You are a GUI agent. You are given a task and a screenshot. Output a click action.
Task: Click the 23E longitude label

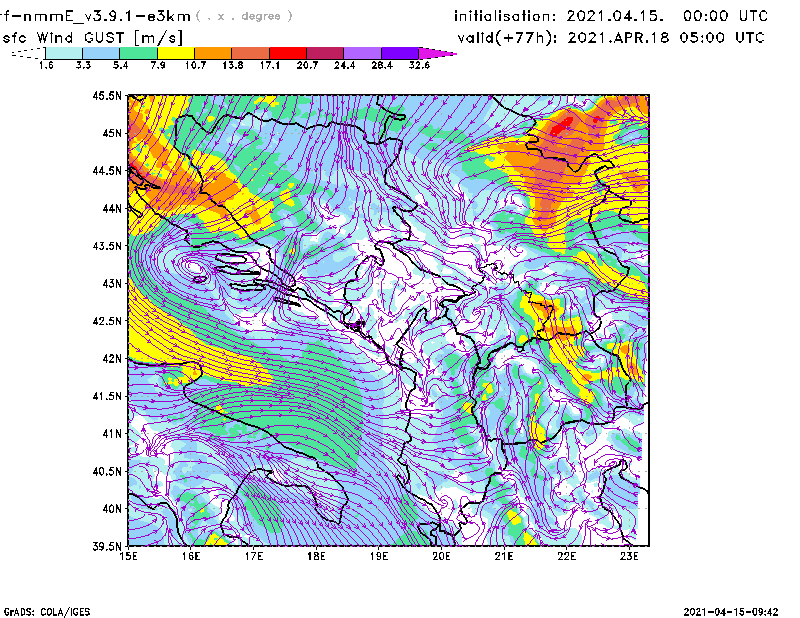point(629,556)
